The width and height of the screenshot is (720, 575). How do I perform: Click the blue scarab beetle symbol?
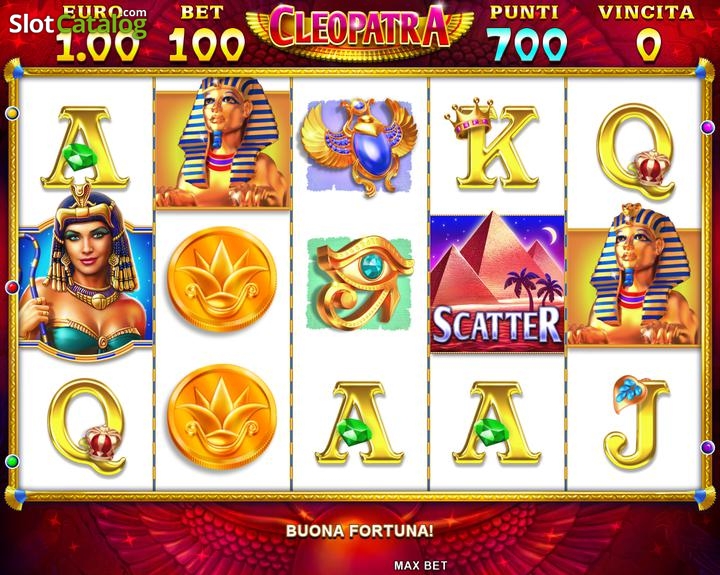pos(359,147)
